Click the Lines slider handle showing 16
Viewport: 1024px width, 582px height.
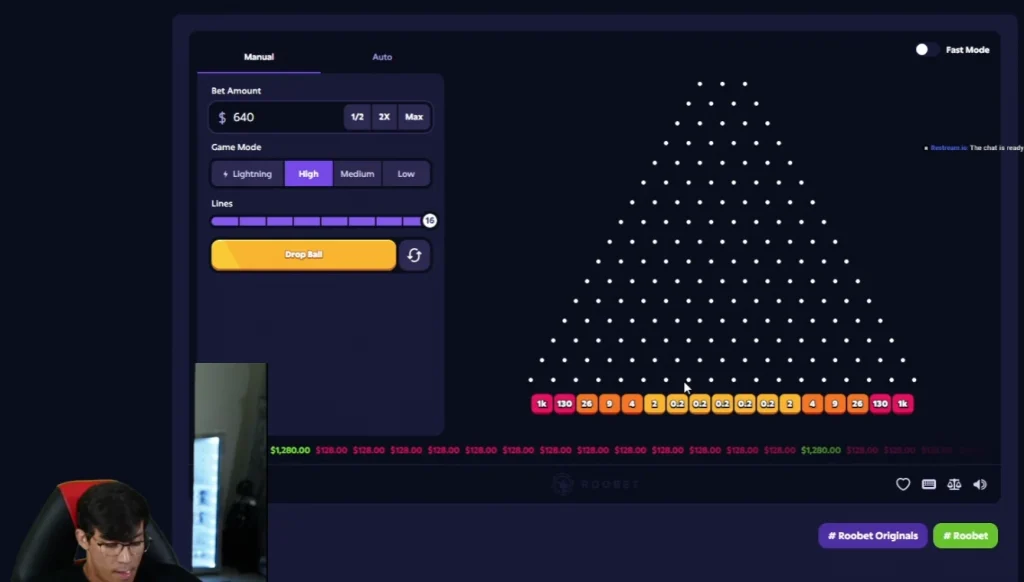click(429, 221)
